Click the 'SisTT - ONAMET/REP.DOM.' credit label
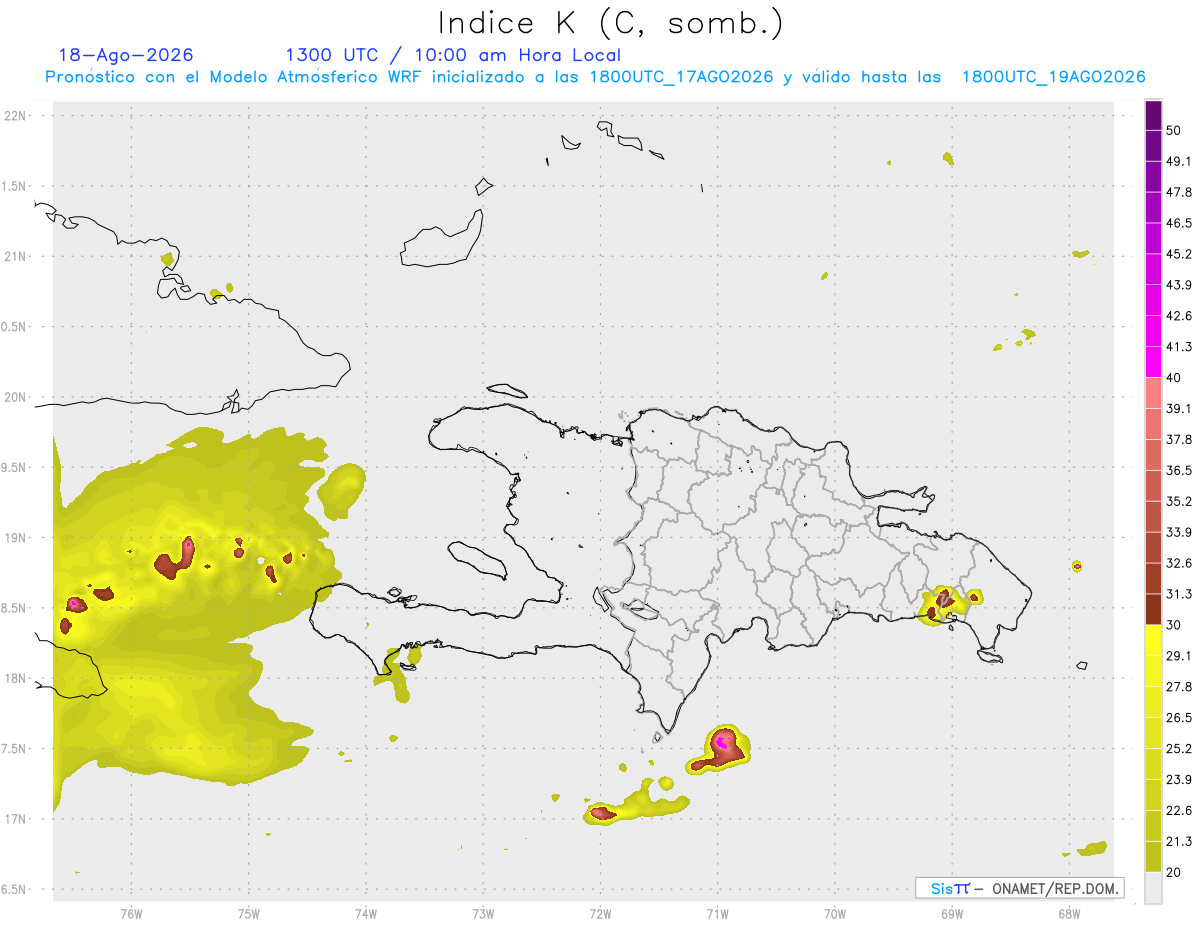The image size is (1200, 927). [1020, 888]
